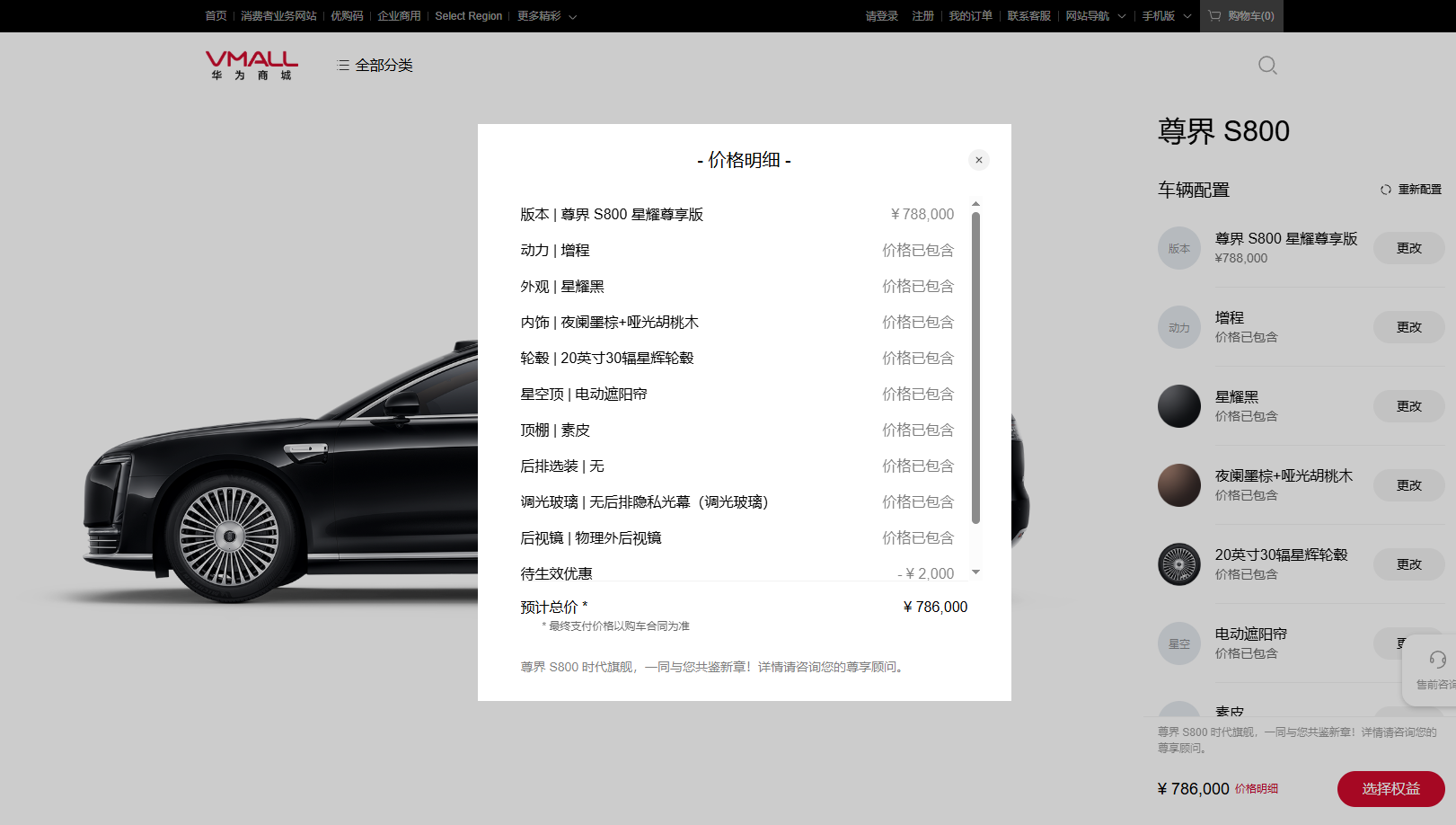Viewport: 1456px width, 825px height.
Task: Click the 版本 round icon
Action: [x=1178, y=248]
